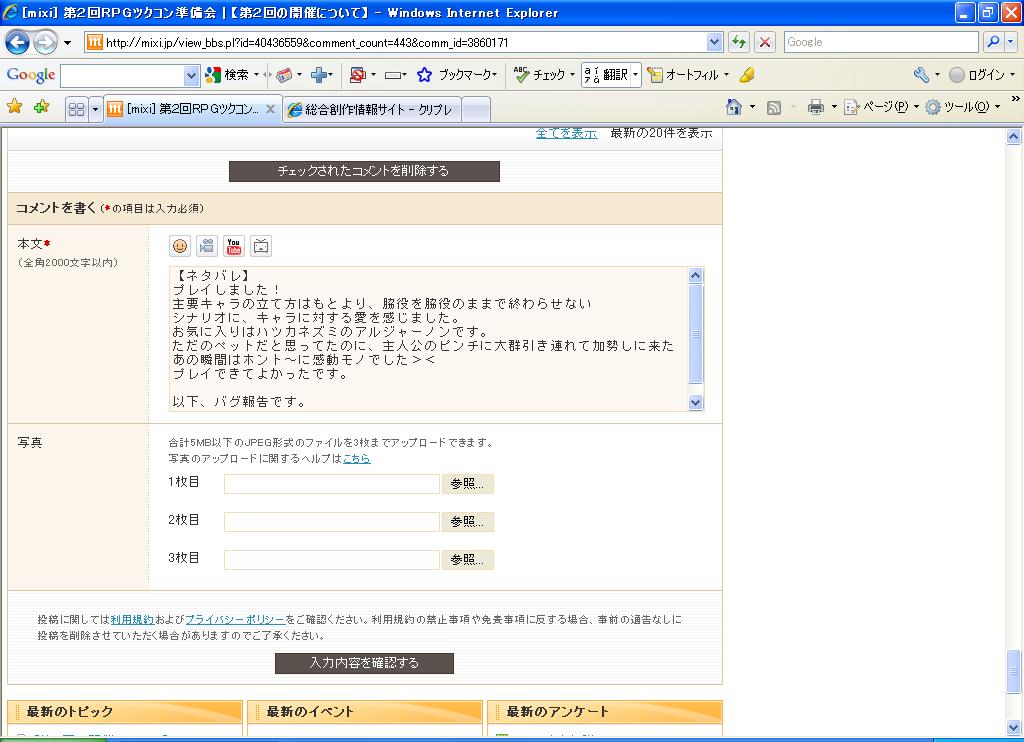Image resolution: width=1024 pixels, height=742 pixels.
Task: Refresh the page with the refresh icon
Action: click(739, 42)
